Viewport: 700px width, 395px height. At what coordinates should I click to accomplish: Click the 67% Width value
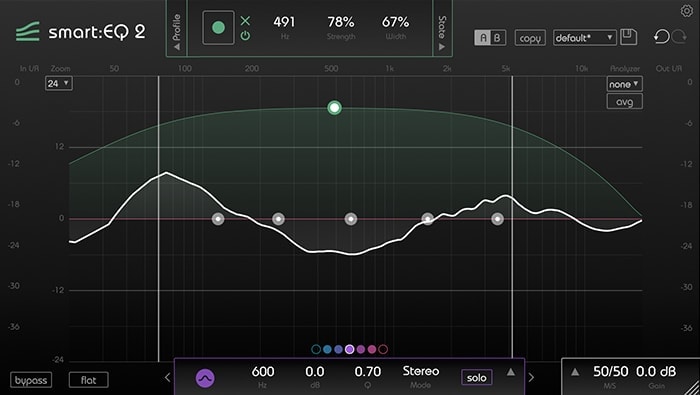click(x=396, y=22)
